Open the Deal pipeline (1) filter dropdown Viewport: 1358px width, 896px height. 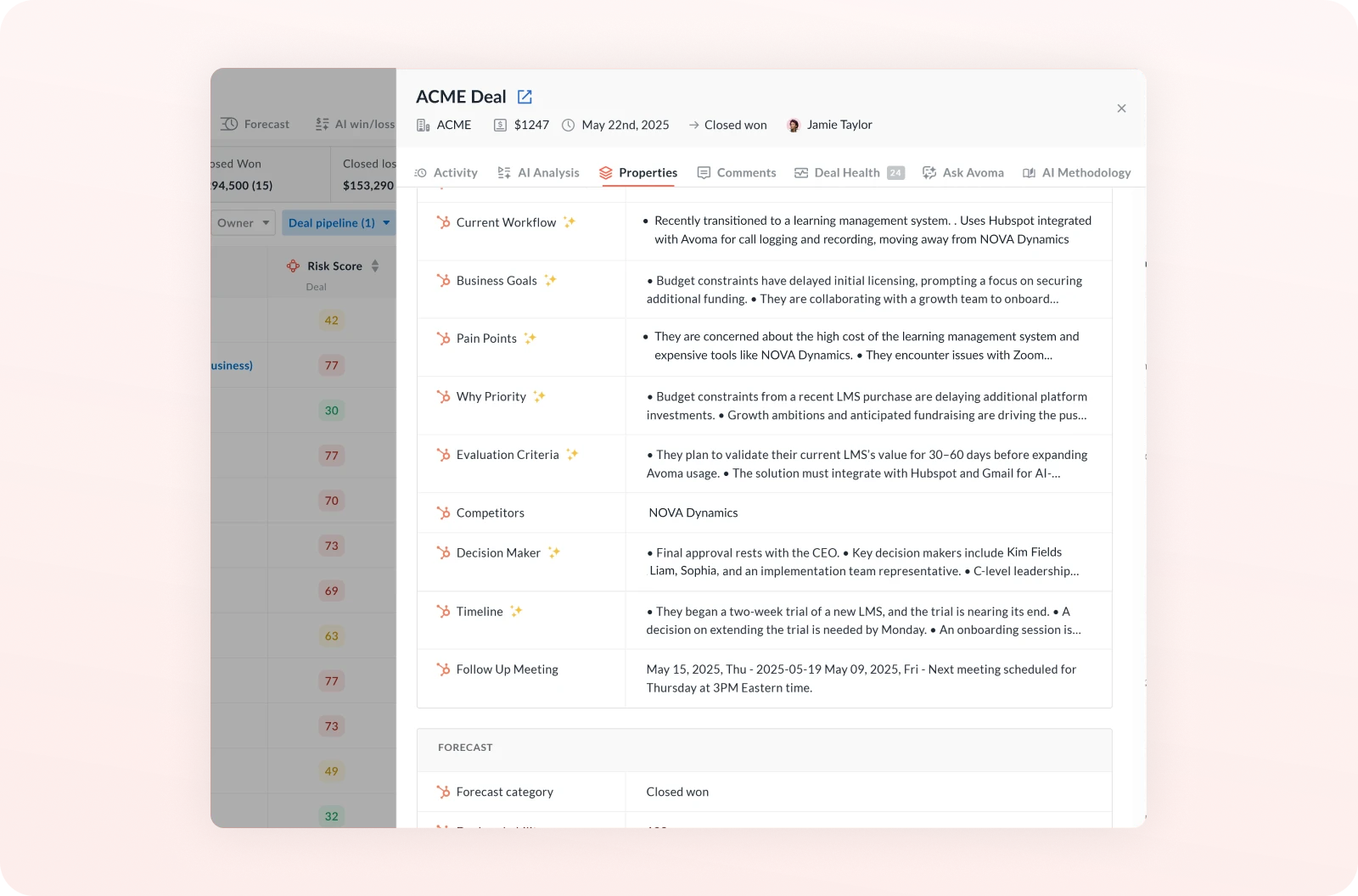coord(339,223)
